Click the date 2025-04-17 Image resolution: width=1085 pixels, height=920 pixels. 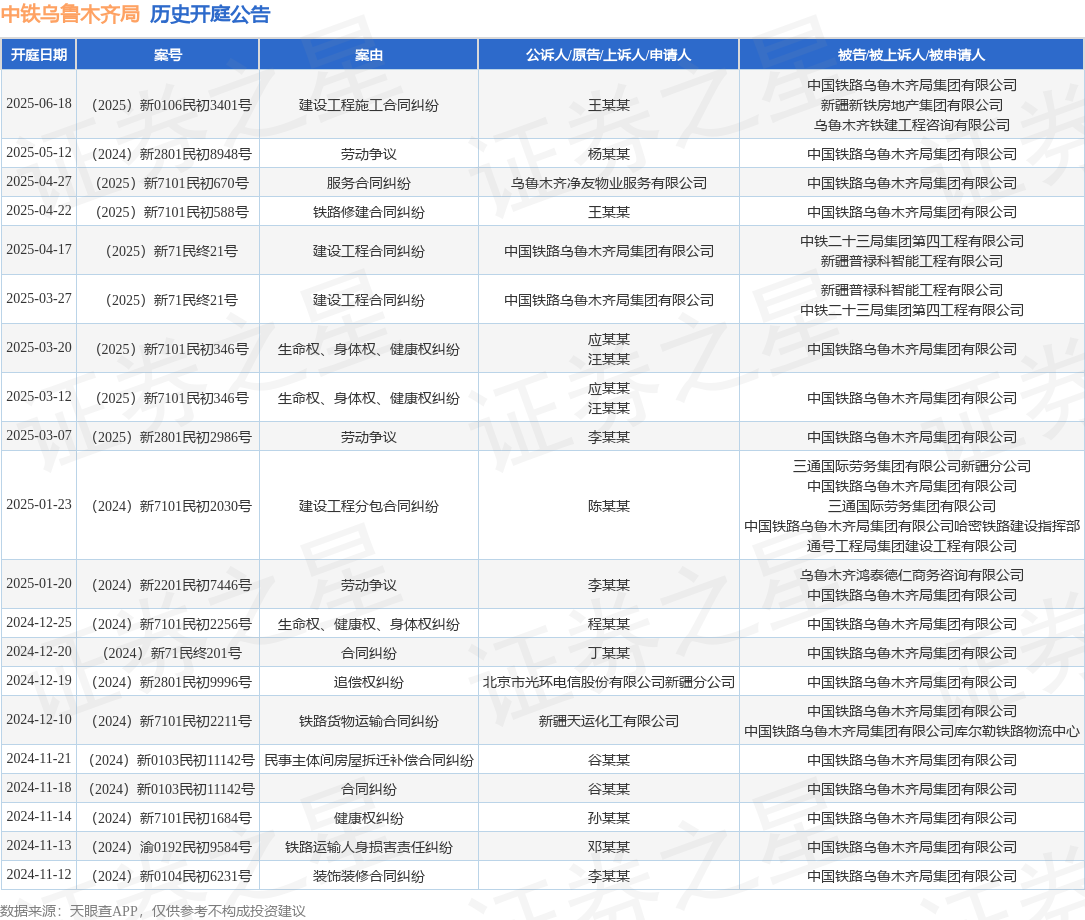pyautogui.click(x=39, y=249)
